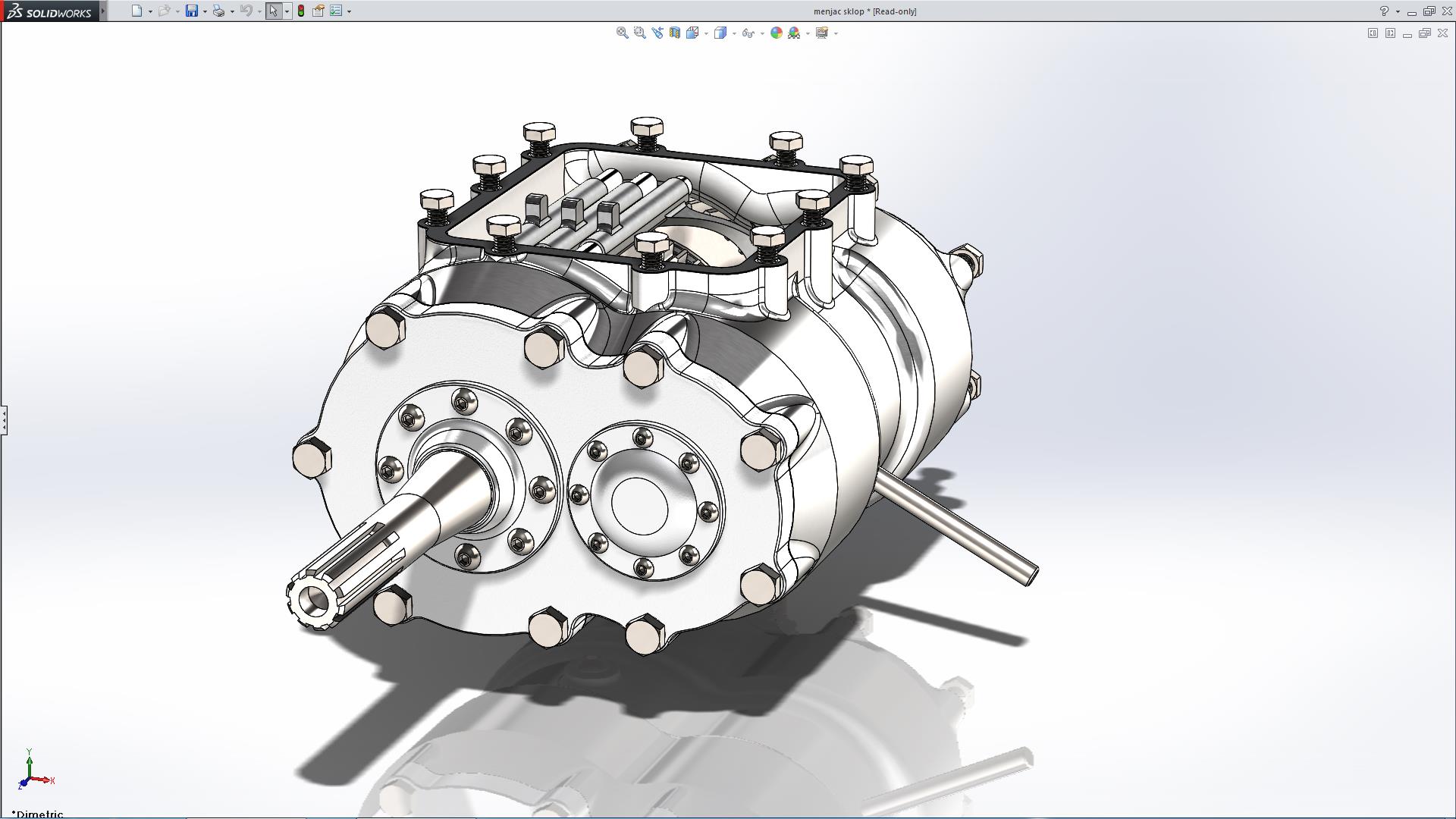
Task: Open the View Settings monitor icon
Action: point(821,33)
